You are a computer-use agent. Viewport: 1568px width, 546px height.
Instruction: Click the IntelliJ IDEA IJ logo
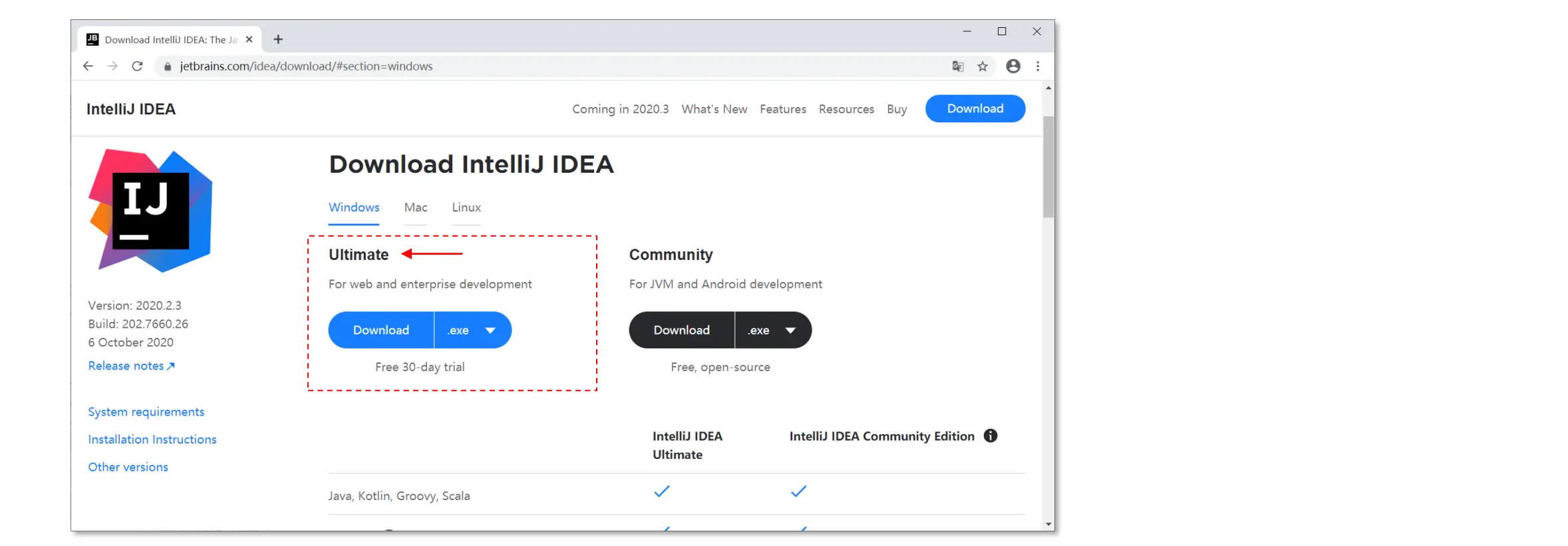coord(150,210)
